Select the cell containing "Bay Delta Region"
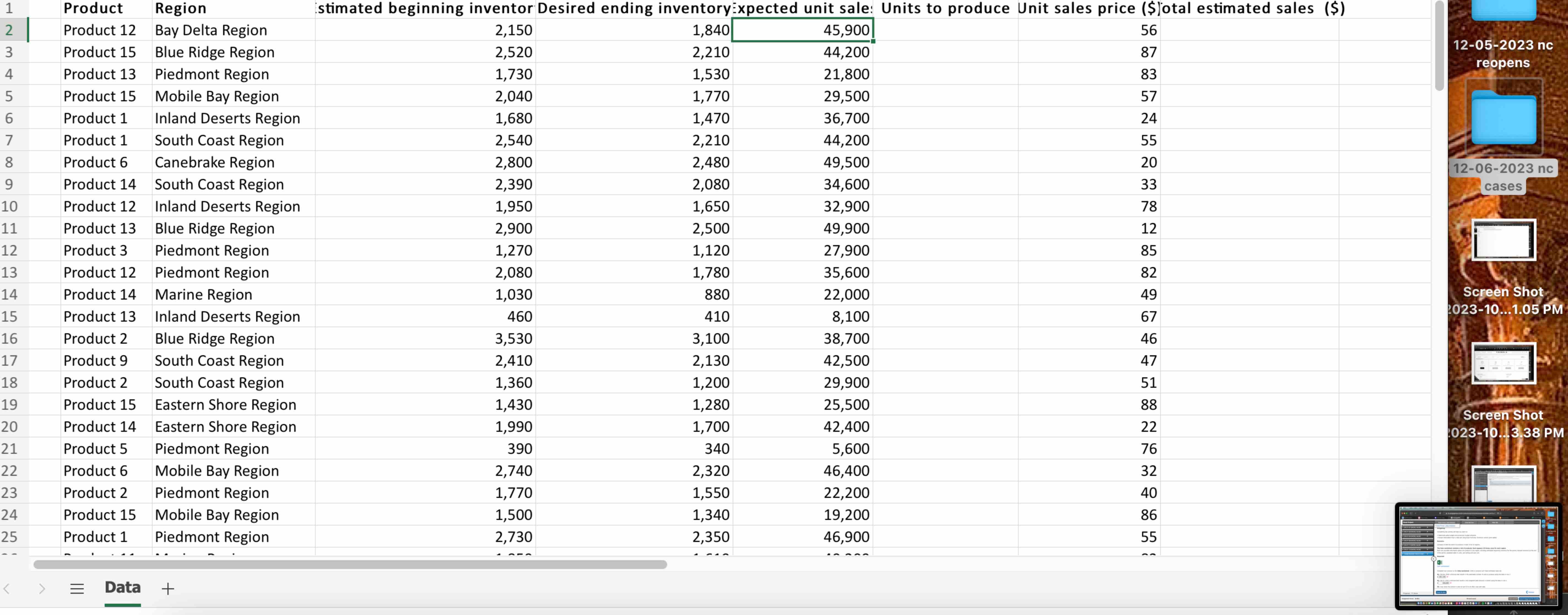 (211, 29)
